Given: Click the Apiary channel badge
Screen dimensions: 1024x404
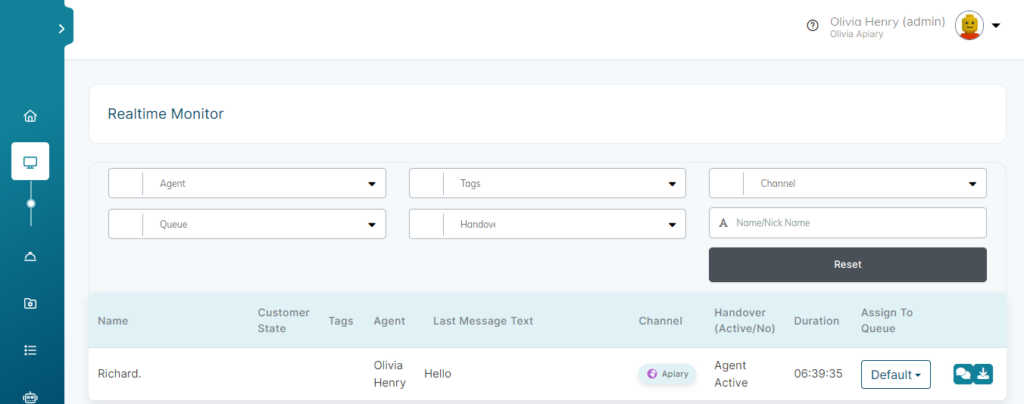Looking at the screenshot, I should (667, 375).
